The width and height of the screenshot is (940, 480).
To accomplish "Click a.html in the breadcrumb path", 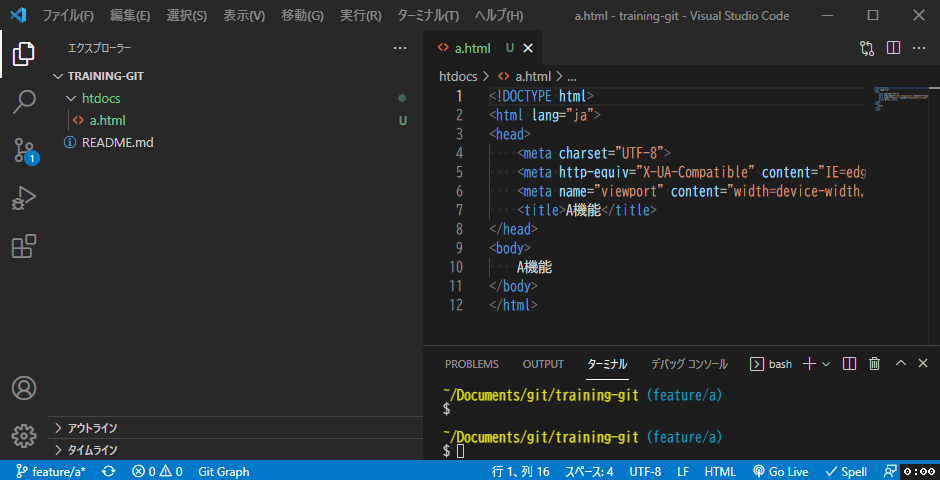I will [533, 77].
